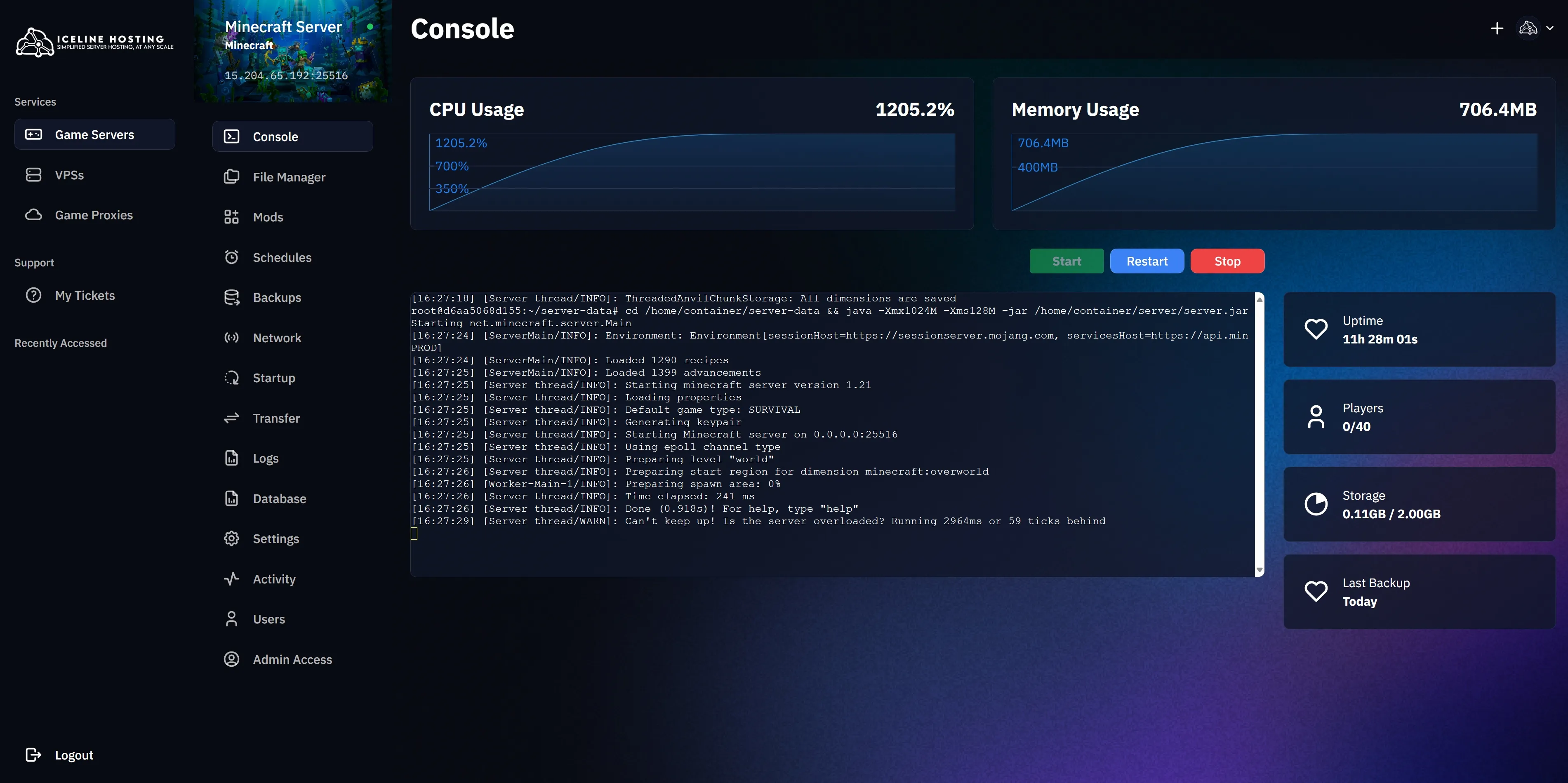
Task: Click the "Can't keep up!" warning log line
Action: tap(758, 521)
